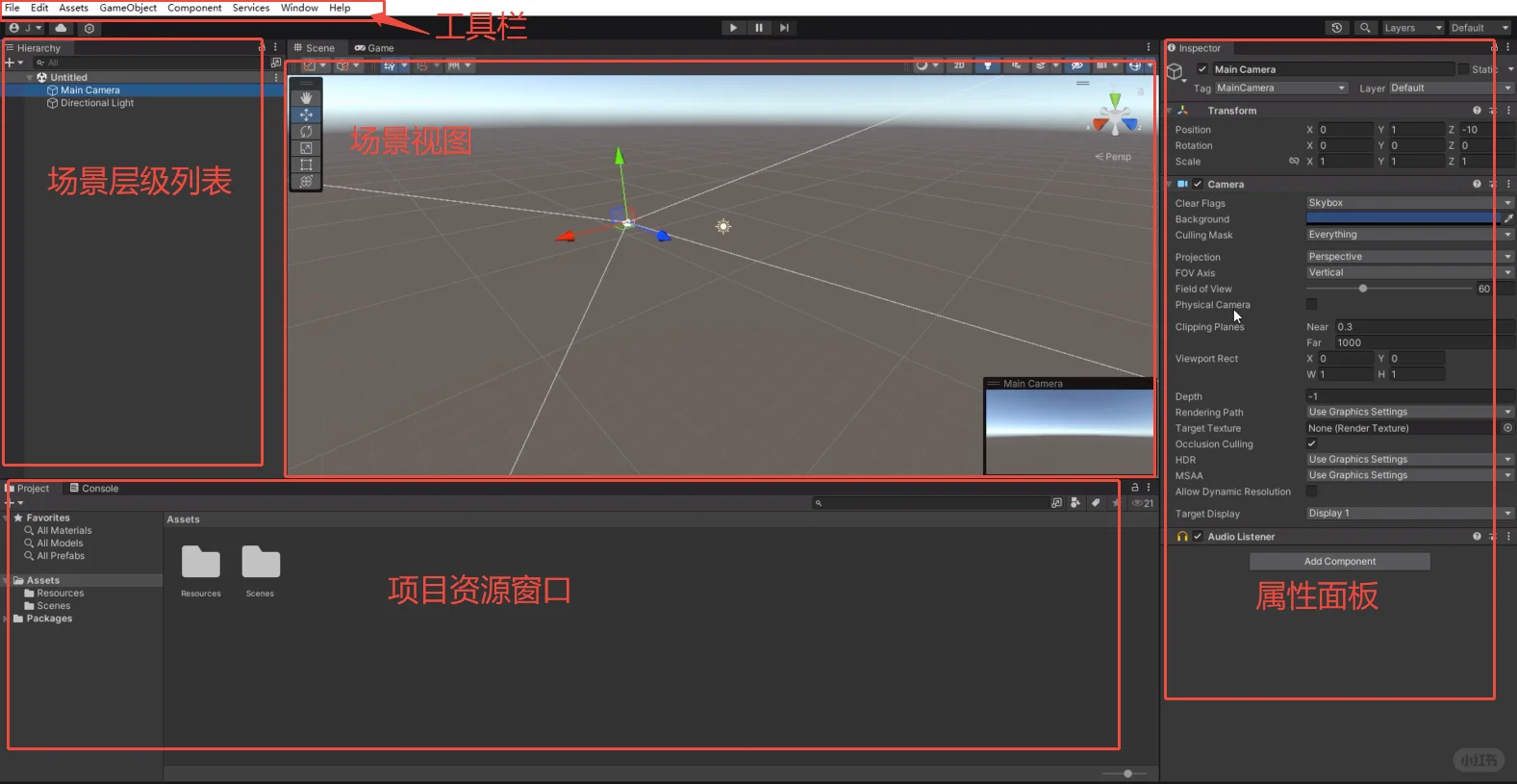Viewport: 1517px width, 784px height.
Task: Open Hierarchy panel options menu
Action: 275,47
